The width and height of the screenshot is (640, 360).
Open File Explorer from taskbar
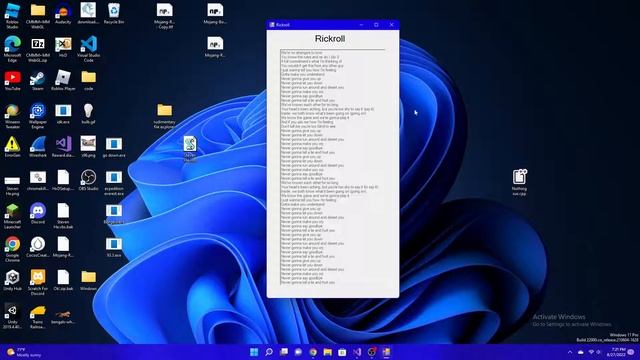coord(327,352)
